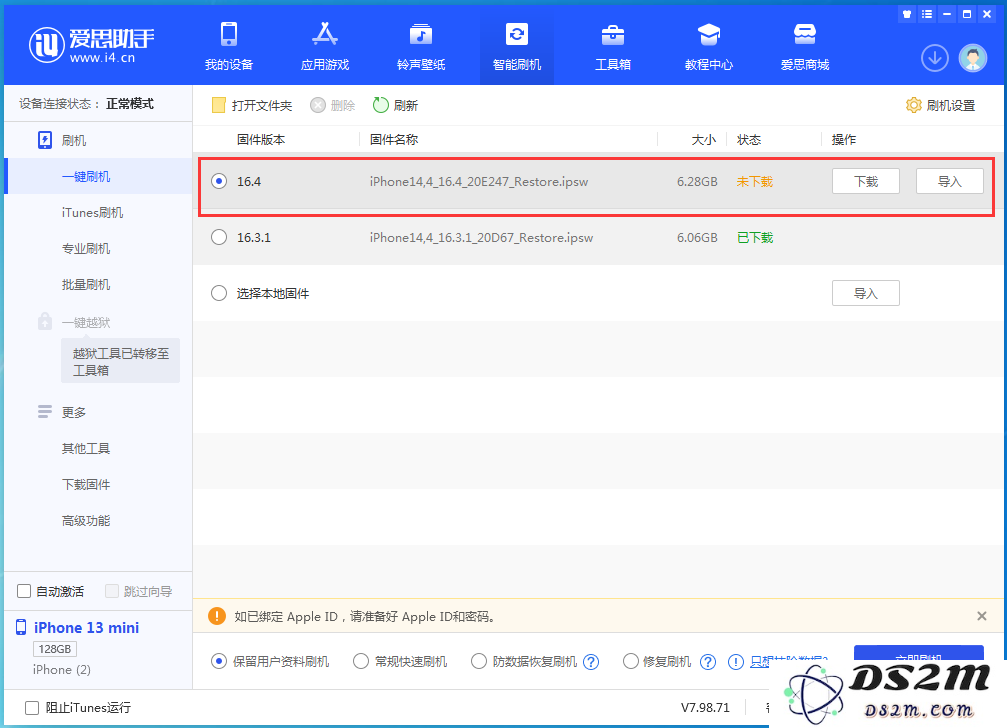Dismiss the Apple ID notice bar
Screen dimensions: 1007x728
pyautogui.click(x=981, y=616)
